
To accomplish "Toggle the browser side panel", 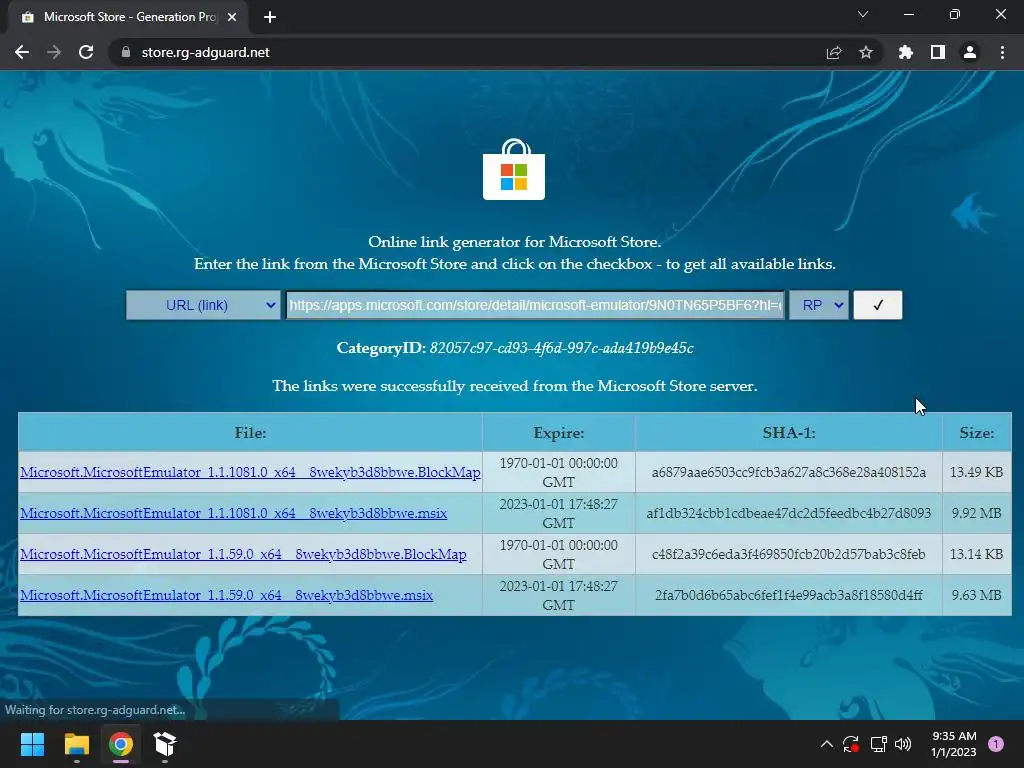I will coord(938,52).
